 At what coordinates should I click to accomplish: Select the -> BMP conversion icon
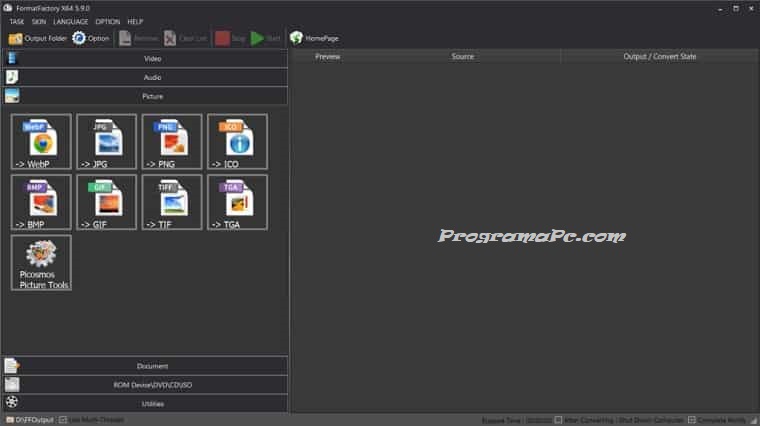pyautogui.click(x=41, y=202)
